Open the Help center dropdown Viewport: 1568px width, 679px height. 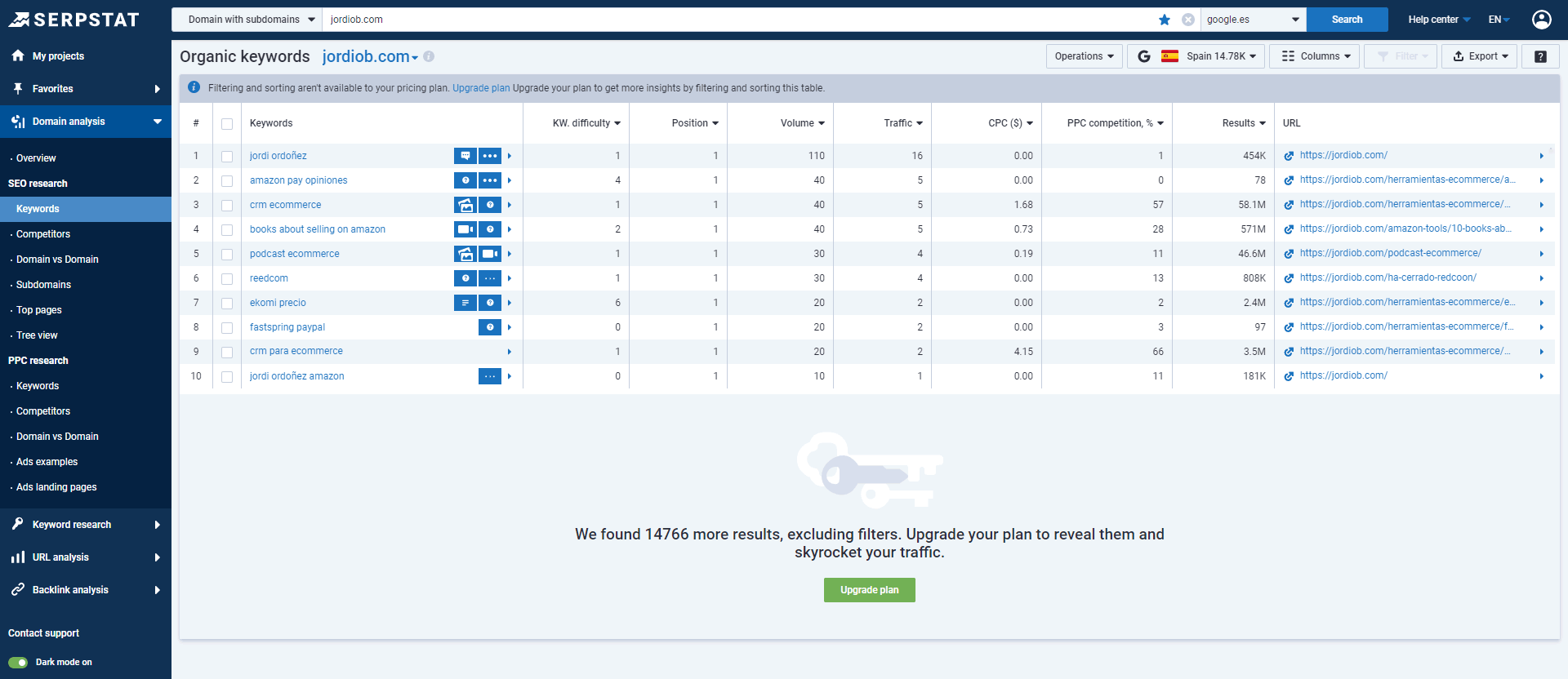[1439, 20]
